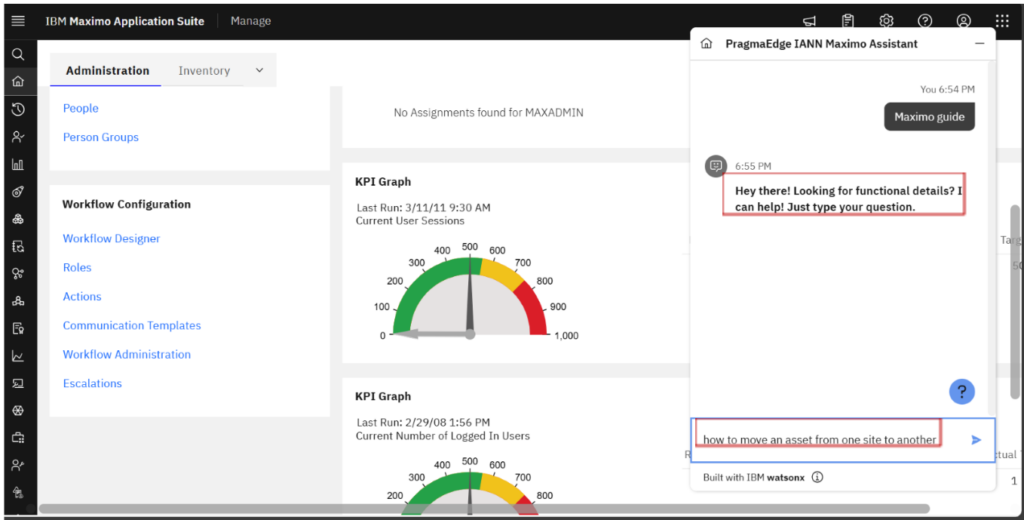Open the wheel-shaped sidebar icon
This screenshot has width=1024, height=520.
click(18, 410)
